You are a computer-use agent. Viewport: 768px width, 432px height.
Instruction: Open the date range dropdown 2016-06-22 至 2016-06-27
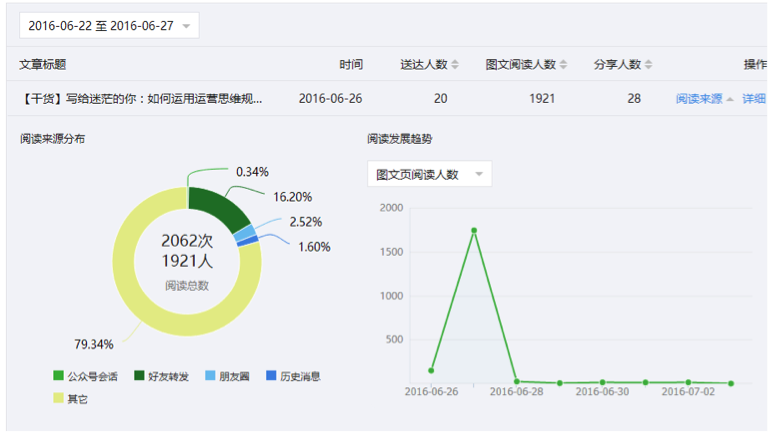tap(109, 25)
